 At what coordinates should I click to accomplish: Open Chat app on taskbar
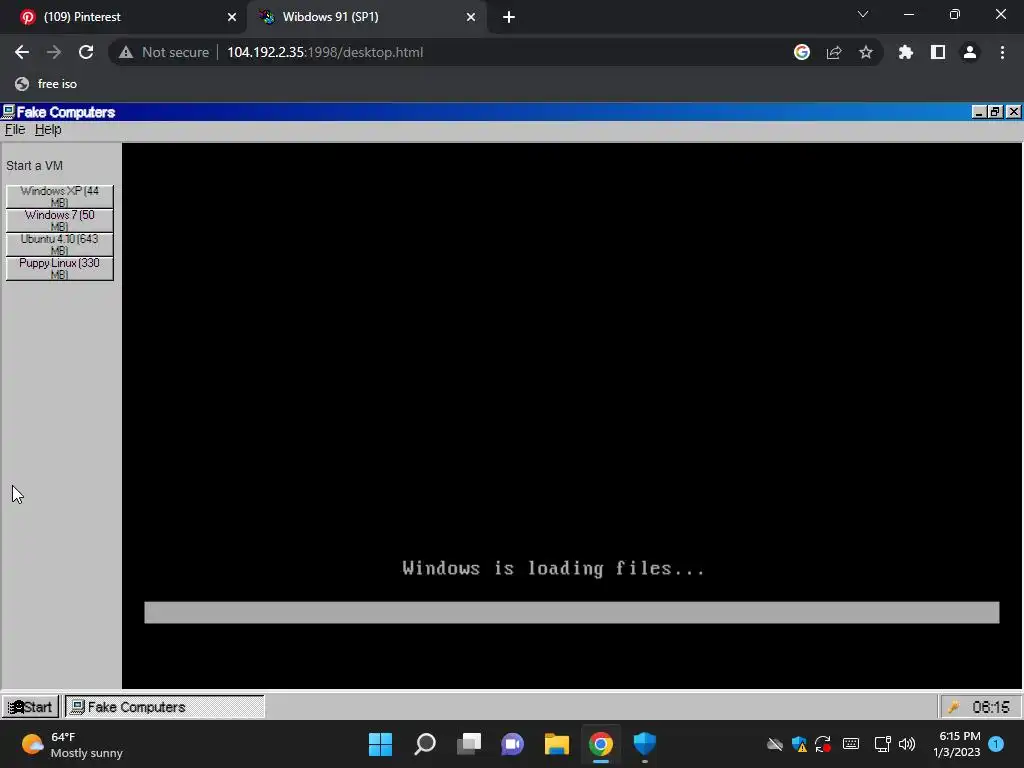513,744
